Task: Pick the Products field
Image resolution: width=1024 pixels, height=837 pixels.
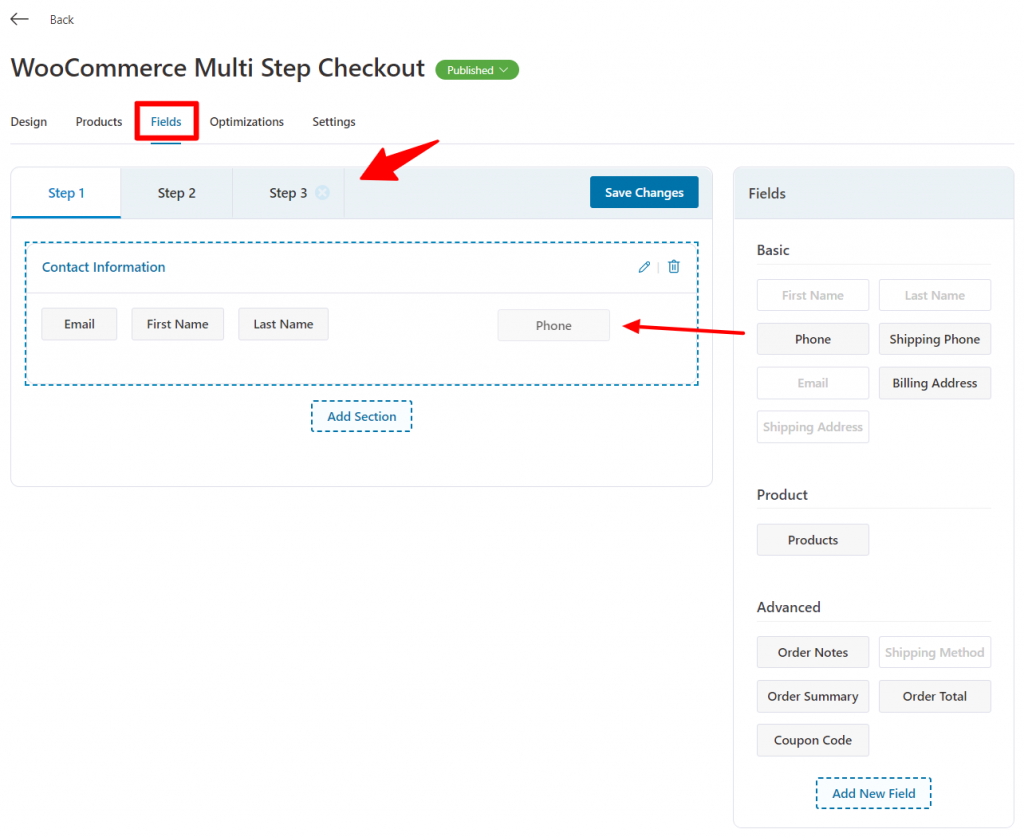Action: 813,540
